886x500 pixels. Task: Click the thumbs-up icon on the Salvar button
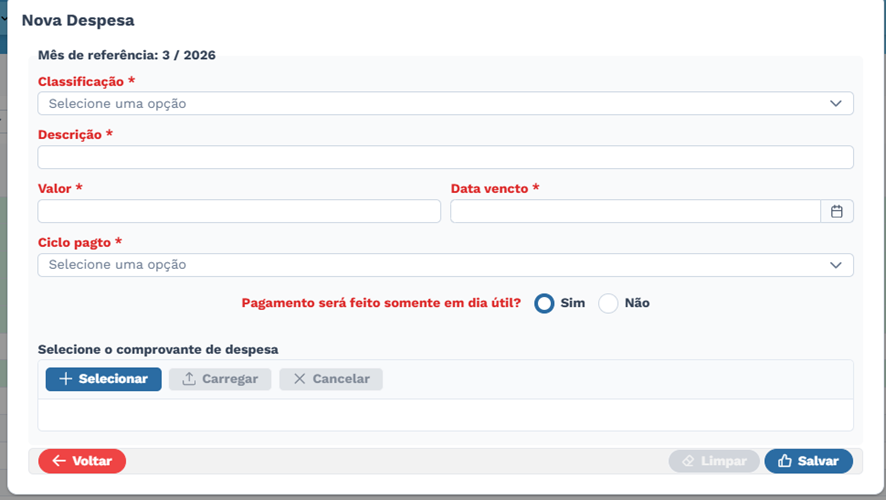(x=785, y=461)
